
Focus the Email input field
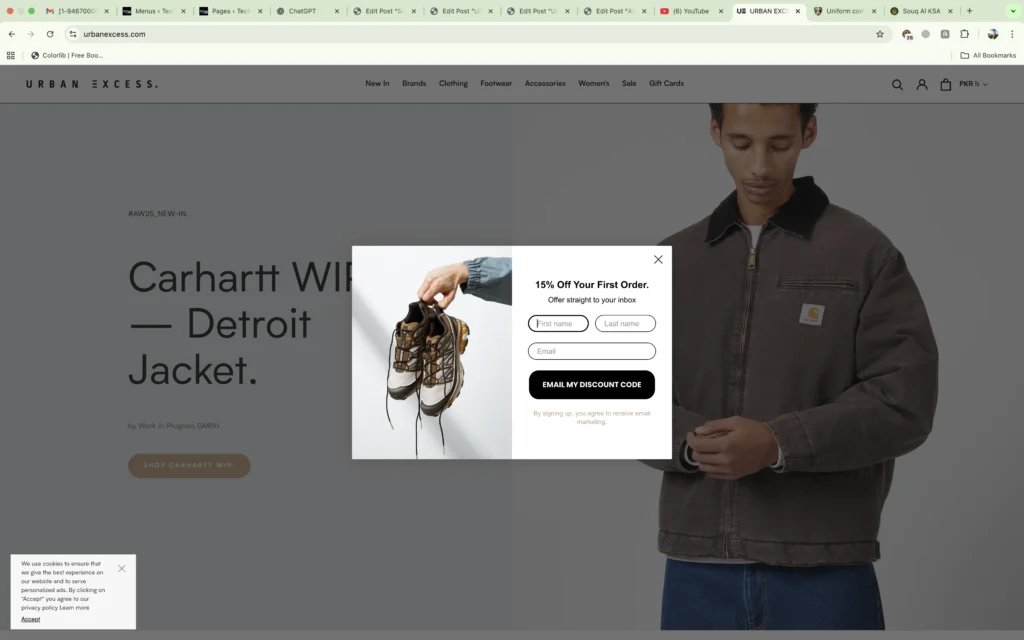[x=592, y=351]
